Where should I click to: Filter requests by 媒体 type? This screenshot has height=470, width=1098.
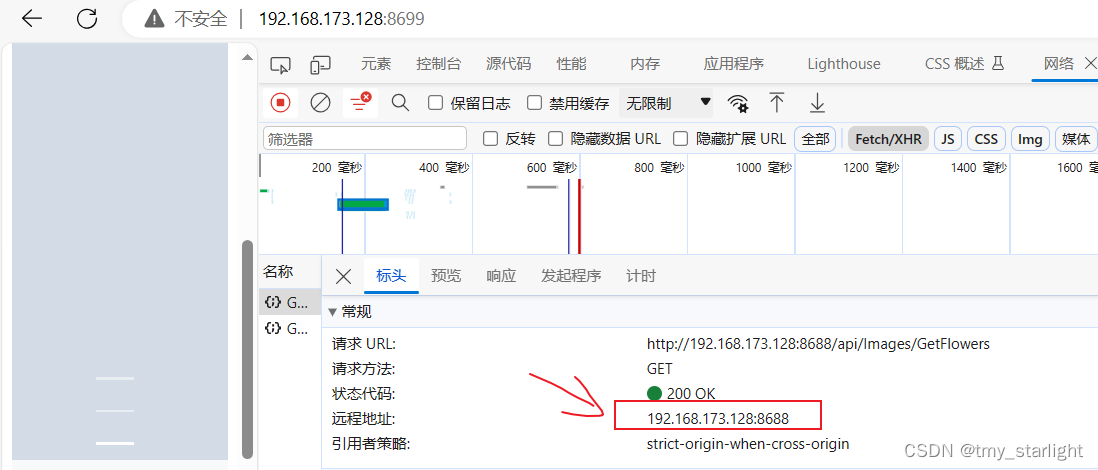coord(1076,139)
